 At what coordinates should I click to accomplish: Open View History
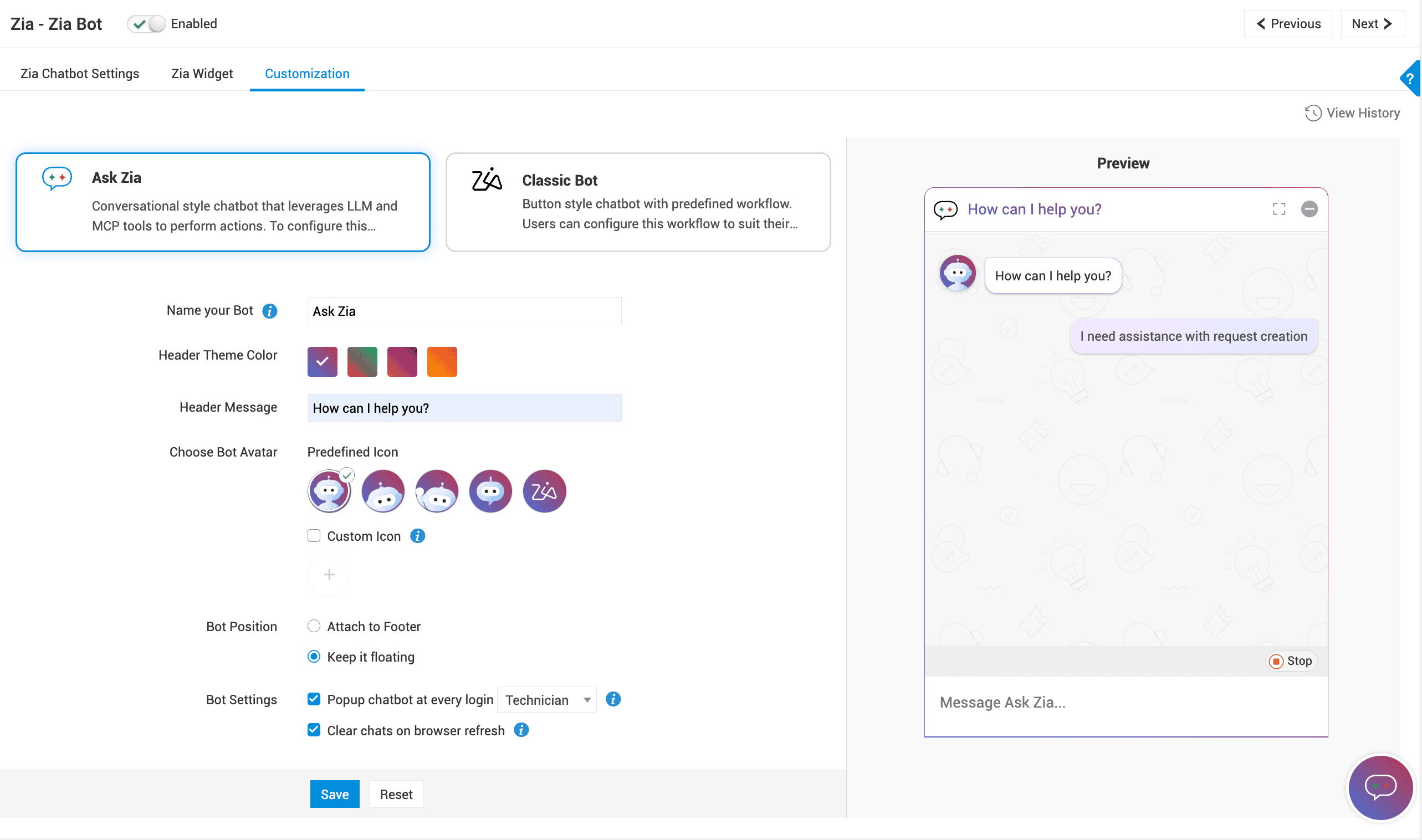pyautogui.click(x=1352, y=113)
